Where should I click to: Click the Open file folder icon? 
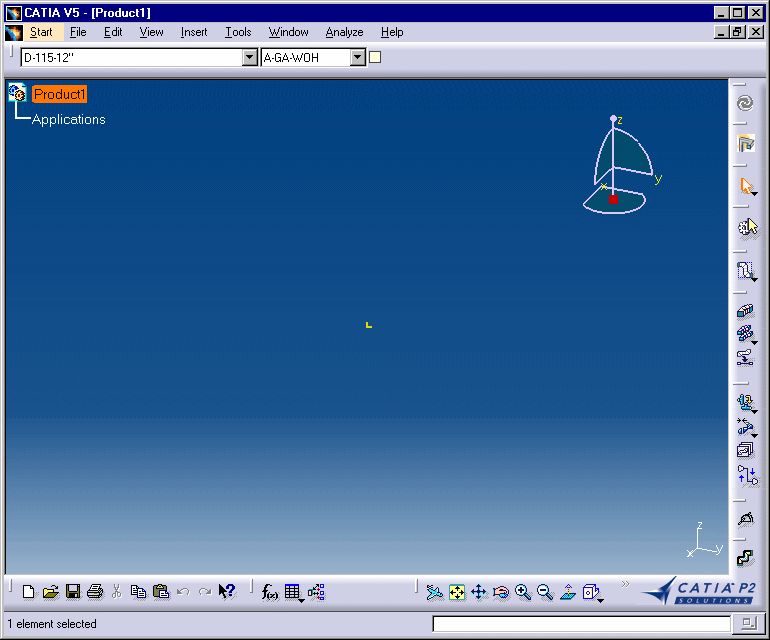coord(50,592)
